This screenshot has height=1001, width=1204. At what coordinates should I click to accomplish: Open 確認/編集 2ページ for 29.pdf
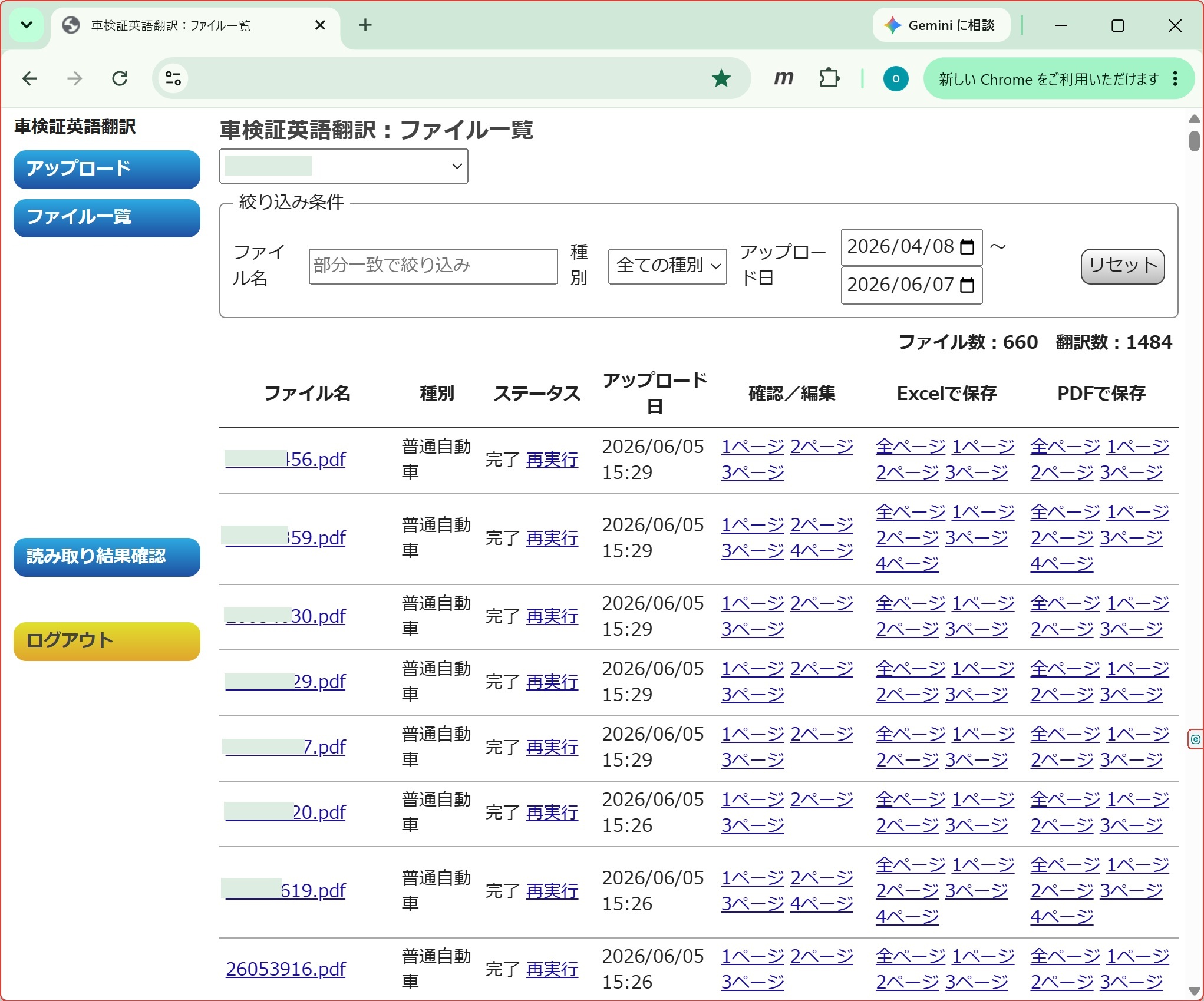pyautogui.click(x=822, y=669)
